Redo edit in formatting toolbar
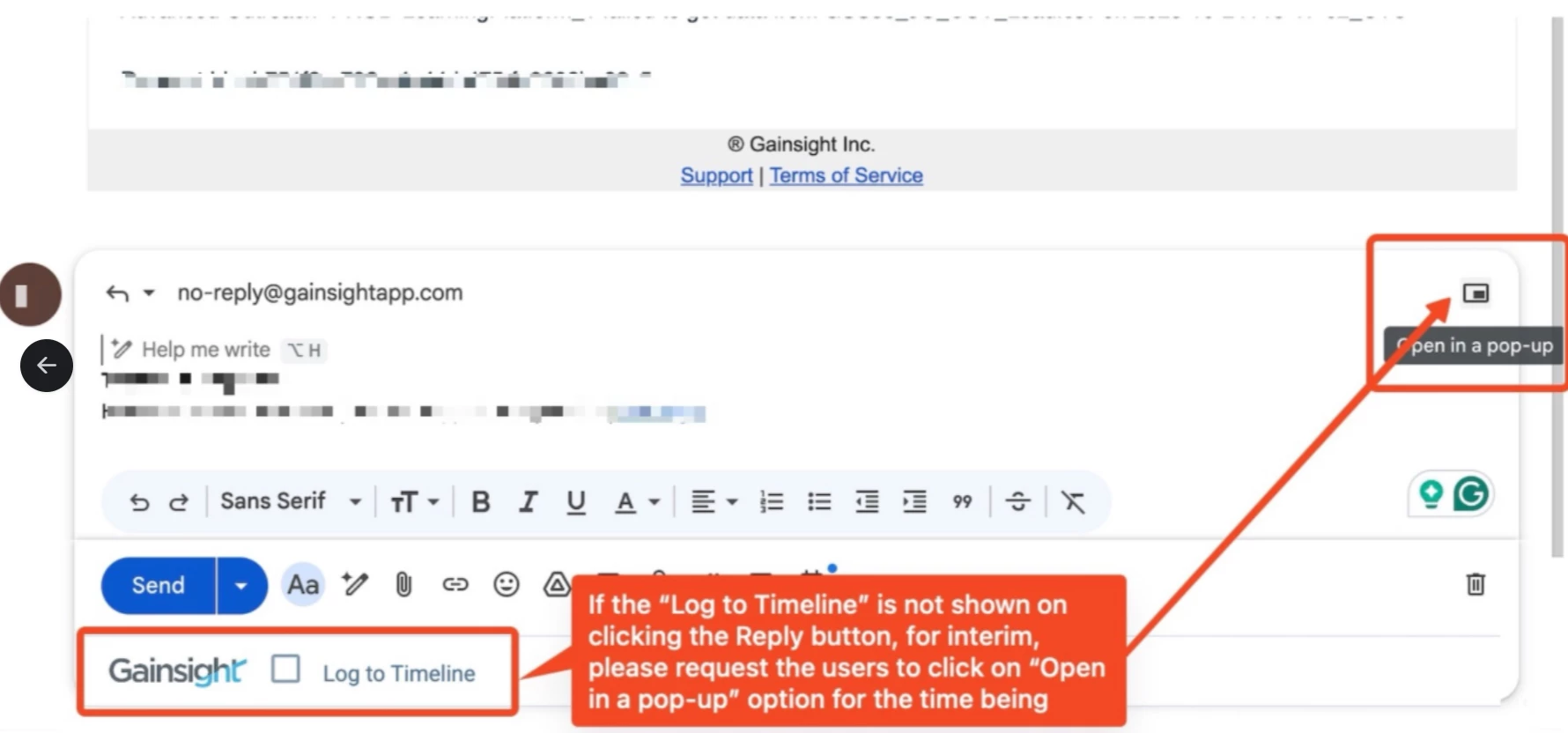Viewport: 1568px width, 733px height. (x=179, y=502)
